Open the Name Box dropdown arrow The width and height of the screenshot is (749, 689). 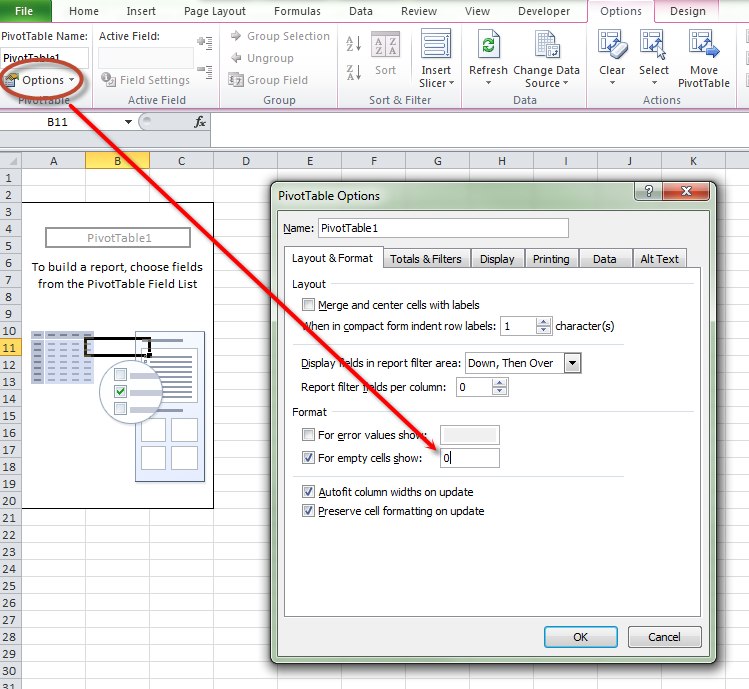click(128, 122)
